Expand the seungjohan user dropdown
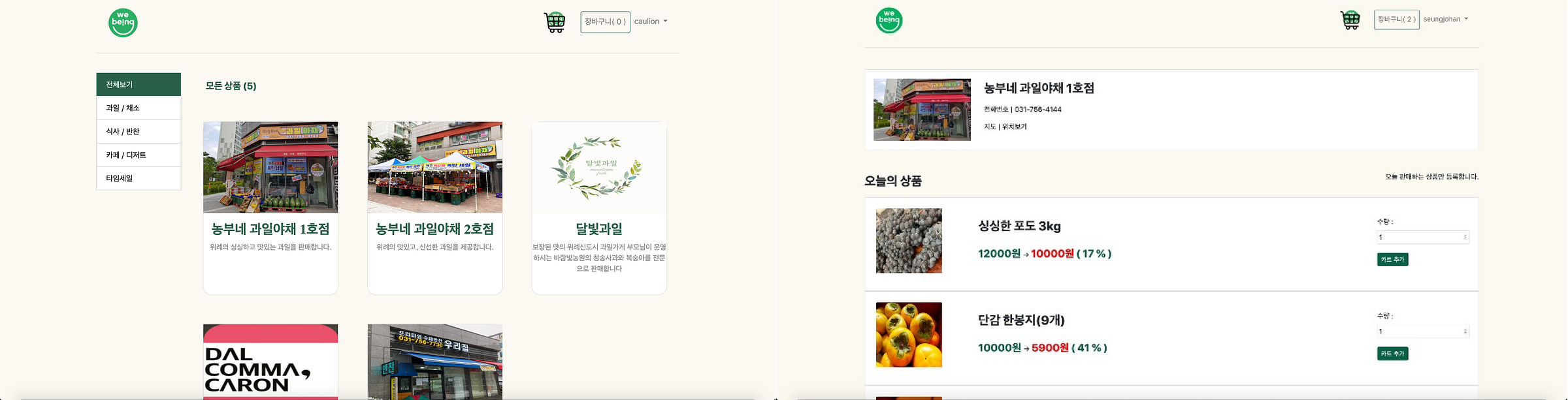The width and height of the screenshot is (1568, 400). coord(1446,19)
